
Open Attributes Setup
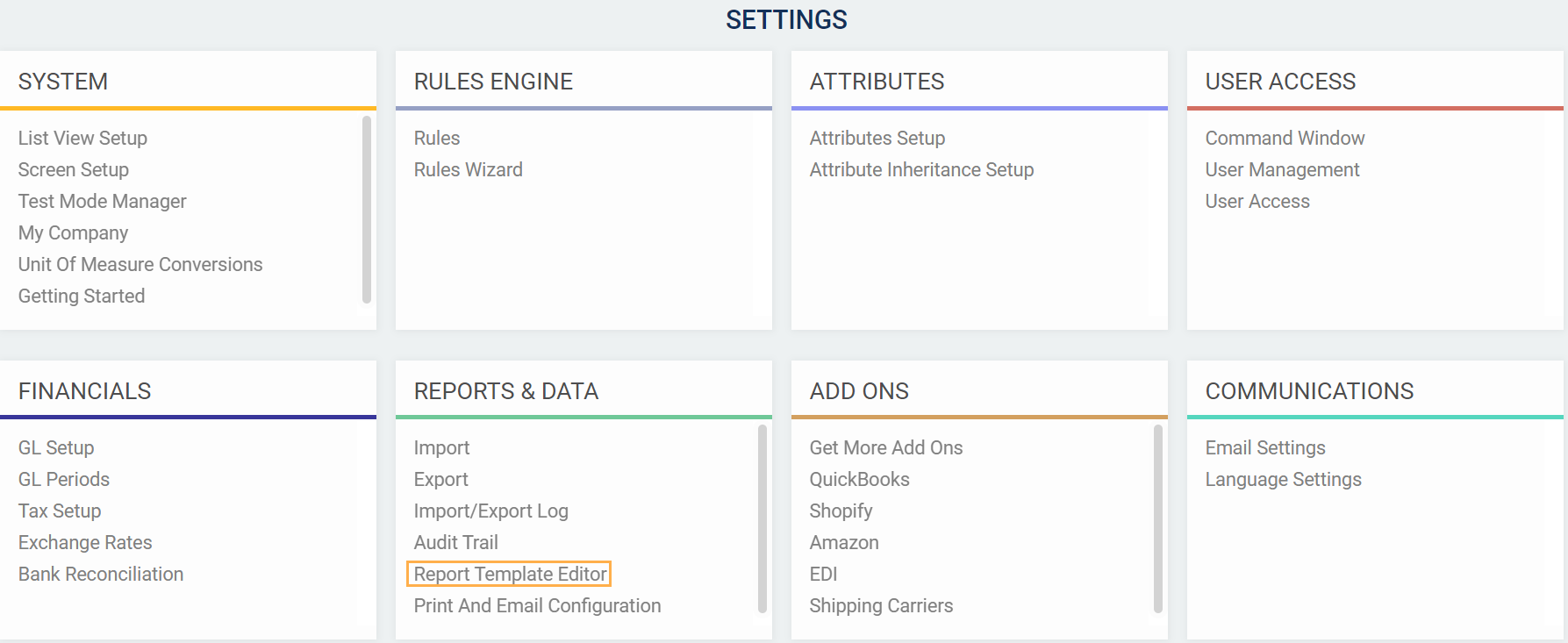pos(877,138)
